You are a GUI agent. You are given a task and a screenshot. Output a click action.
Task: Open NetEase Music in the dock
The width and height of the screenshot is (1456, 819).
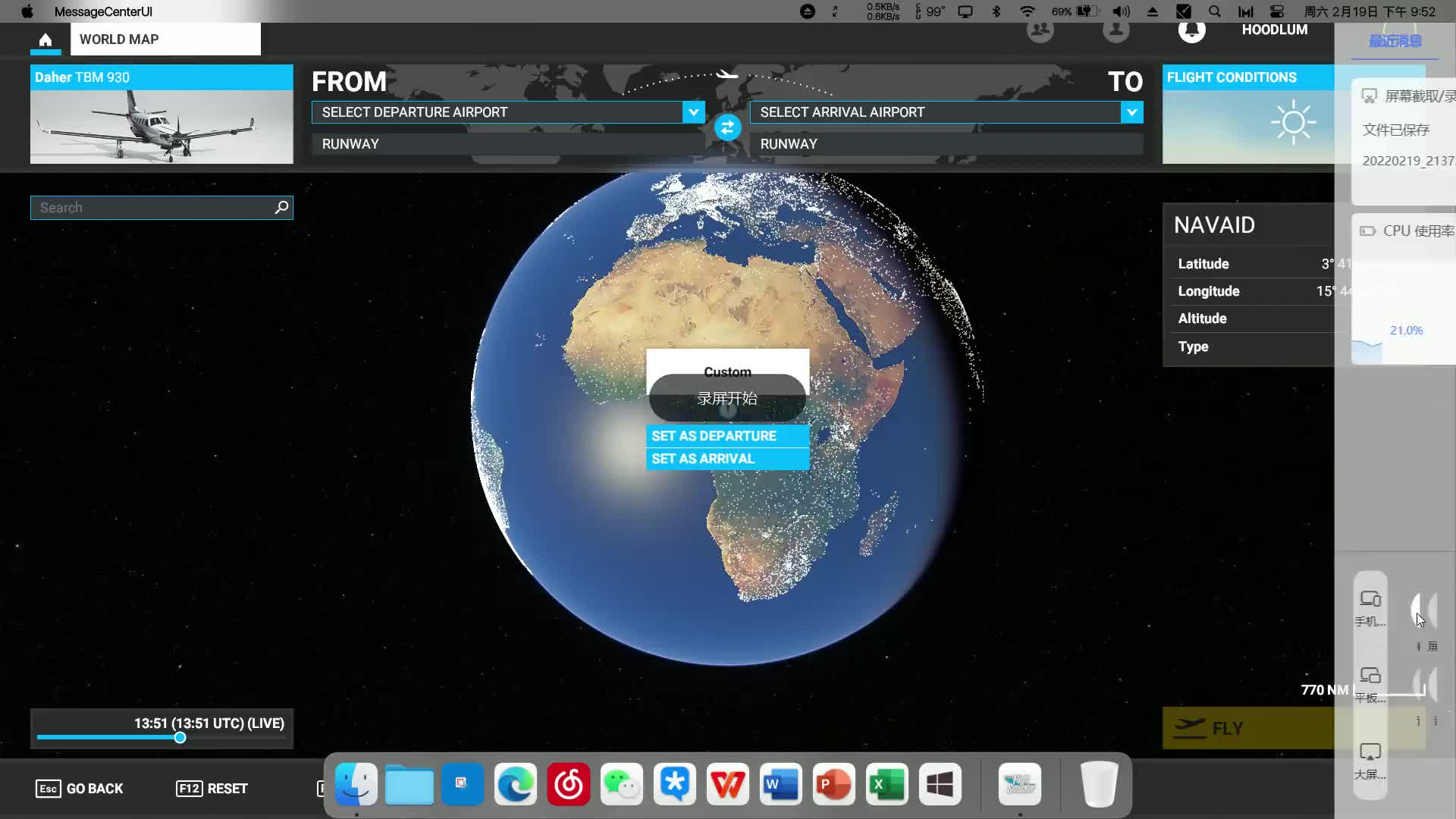[x=569, y=784]
